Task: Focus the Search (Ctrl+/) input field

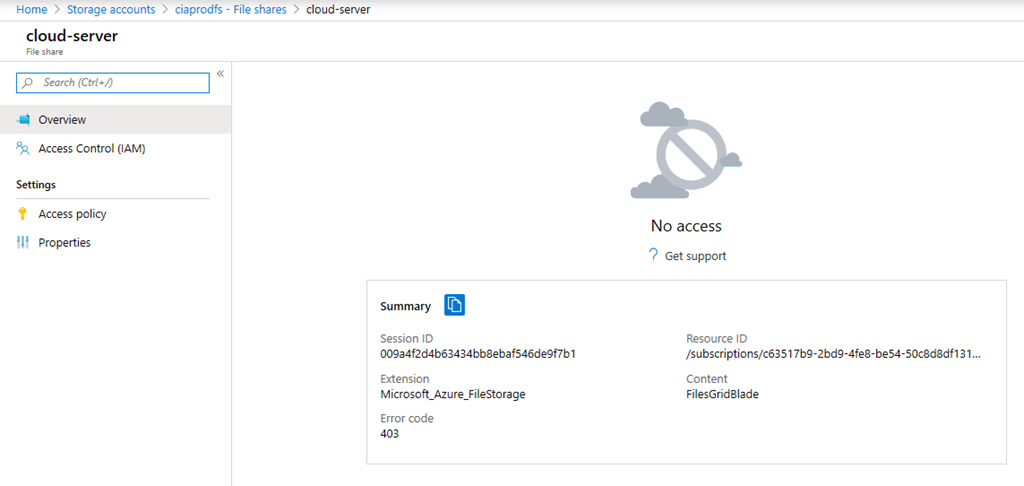Action: 120,83
